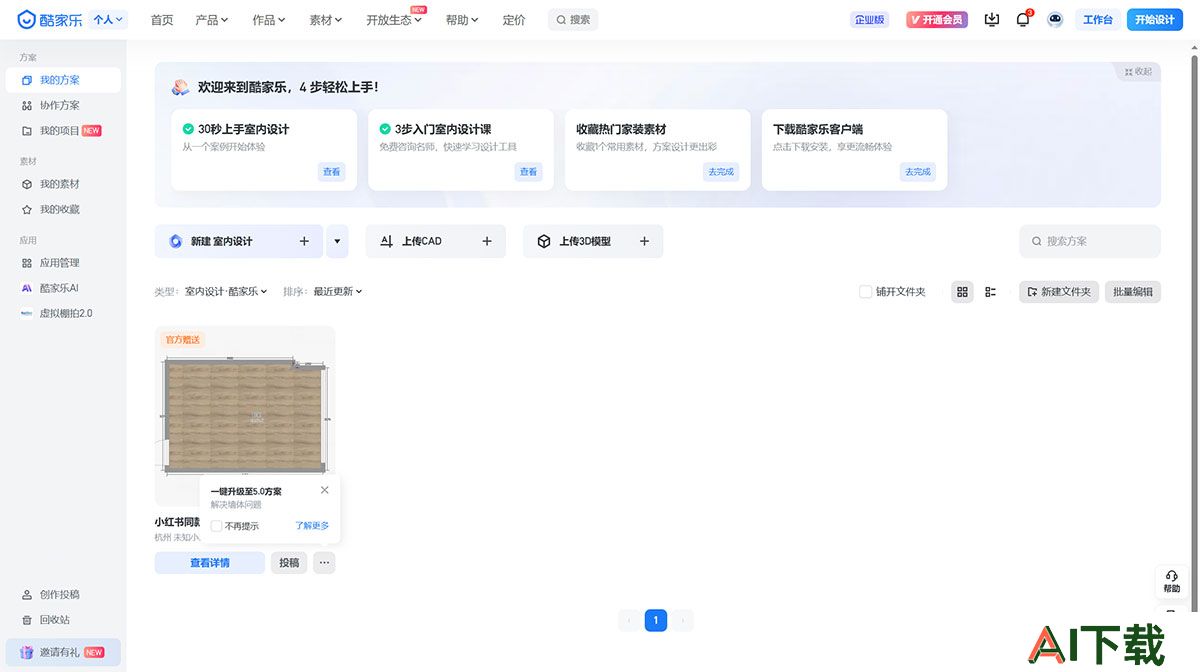Open 应用管理 in sidebar
Screen dimensions: 1200x672
pos(63,263)
